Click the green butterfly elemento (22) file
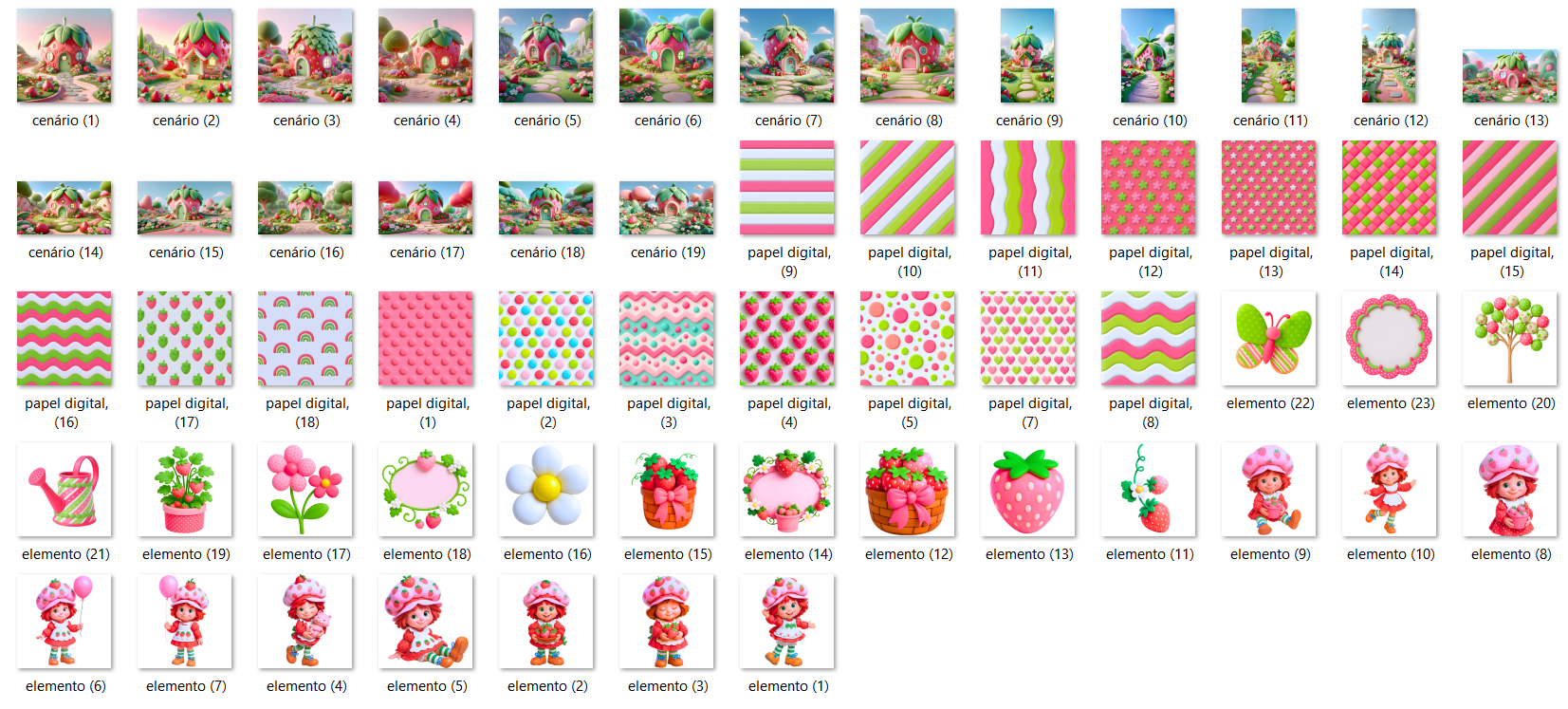1568x709 pixels. 1269,339
